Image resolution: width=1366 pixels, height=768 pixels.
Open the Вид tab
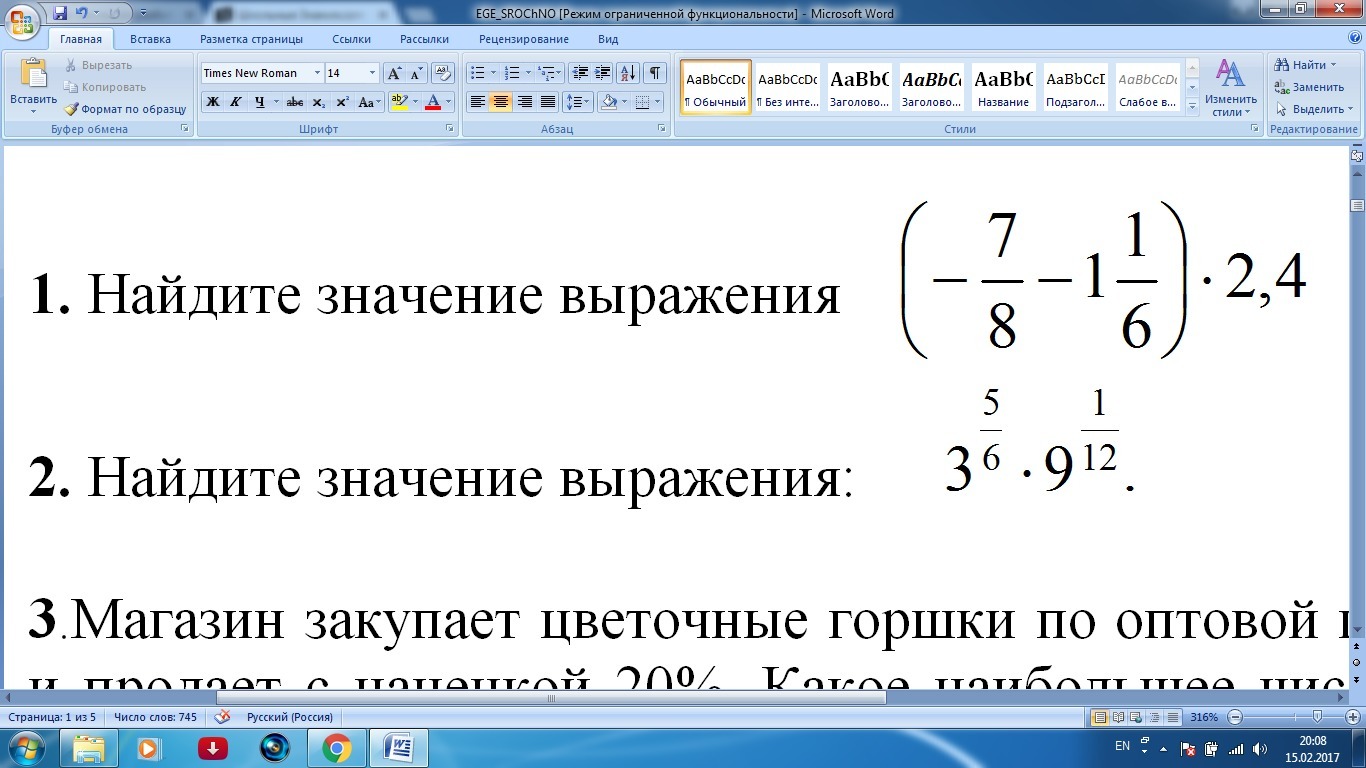608,39
